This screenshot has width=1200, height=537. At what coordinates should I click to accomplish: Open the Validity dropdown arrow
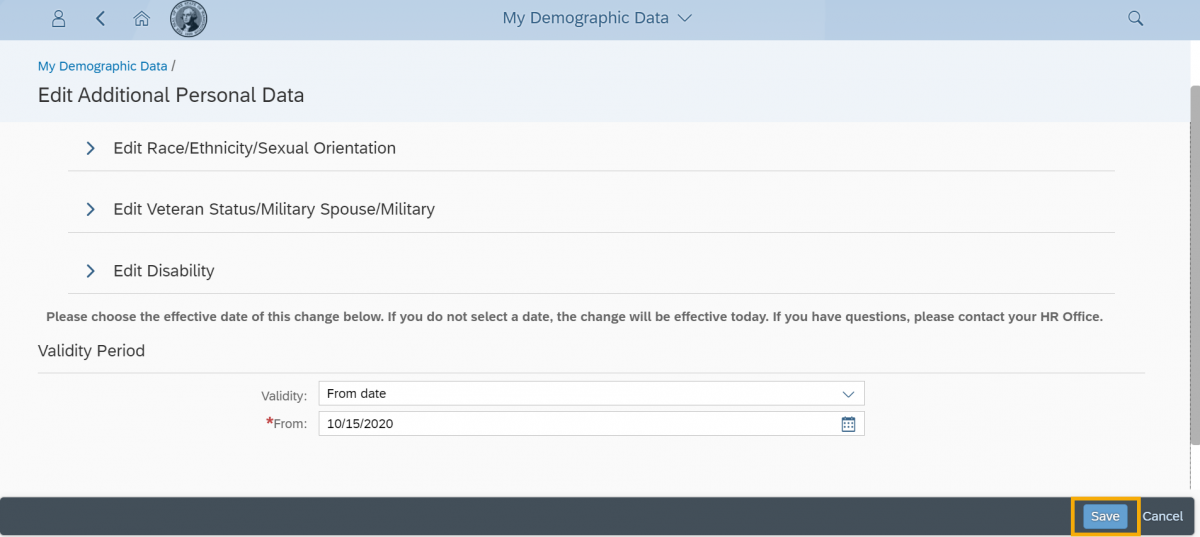(x=848, y=394)
